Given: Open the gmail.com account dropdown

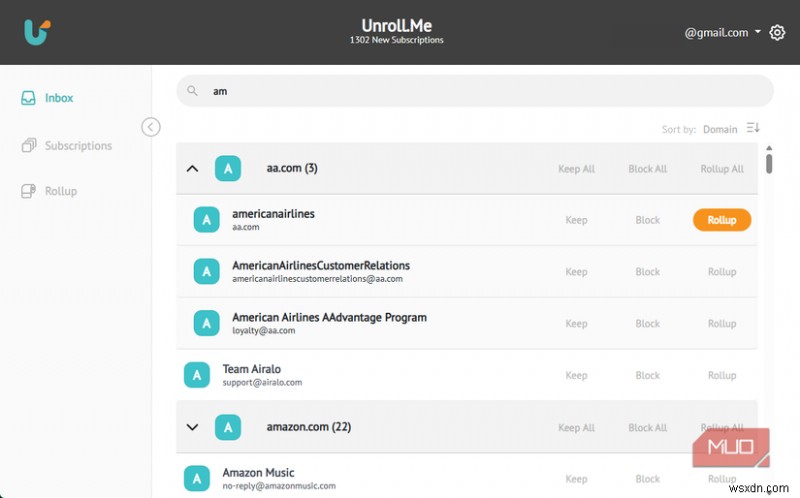Looking at the screenshot, I should point(722,33).
